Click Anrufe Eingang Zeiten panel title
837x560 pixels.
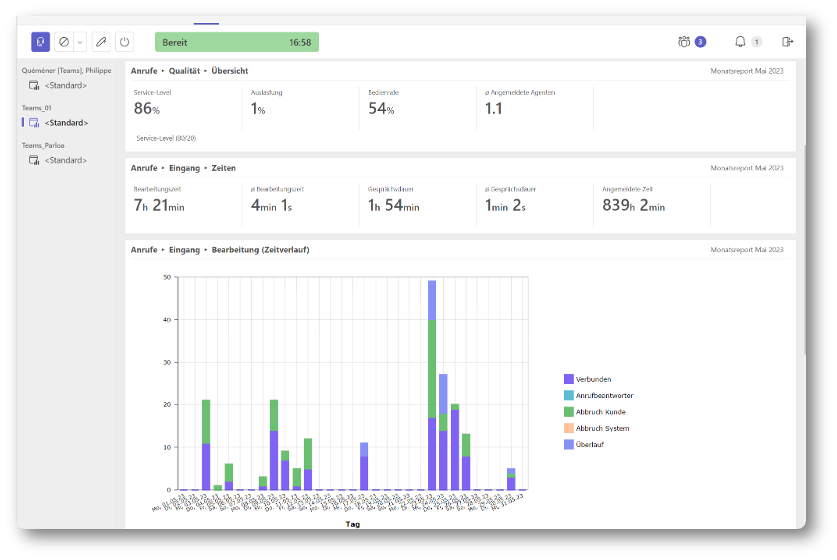point(183,168)
